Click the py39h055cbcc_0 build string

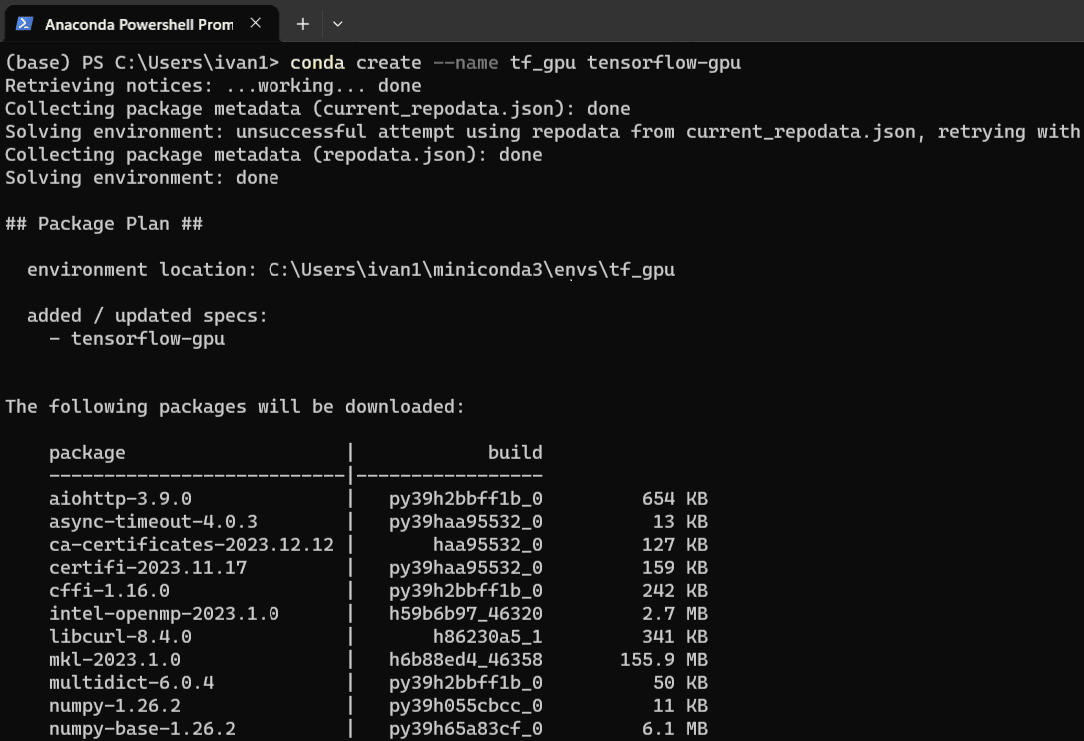(x=465, y=706)
